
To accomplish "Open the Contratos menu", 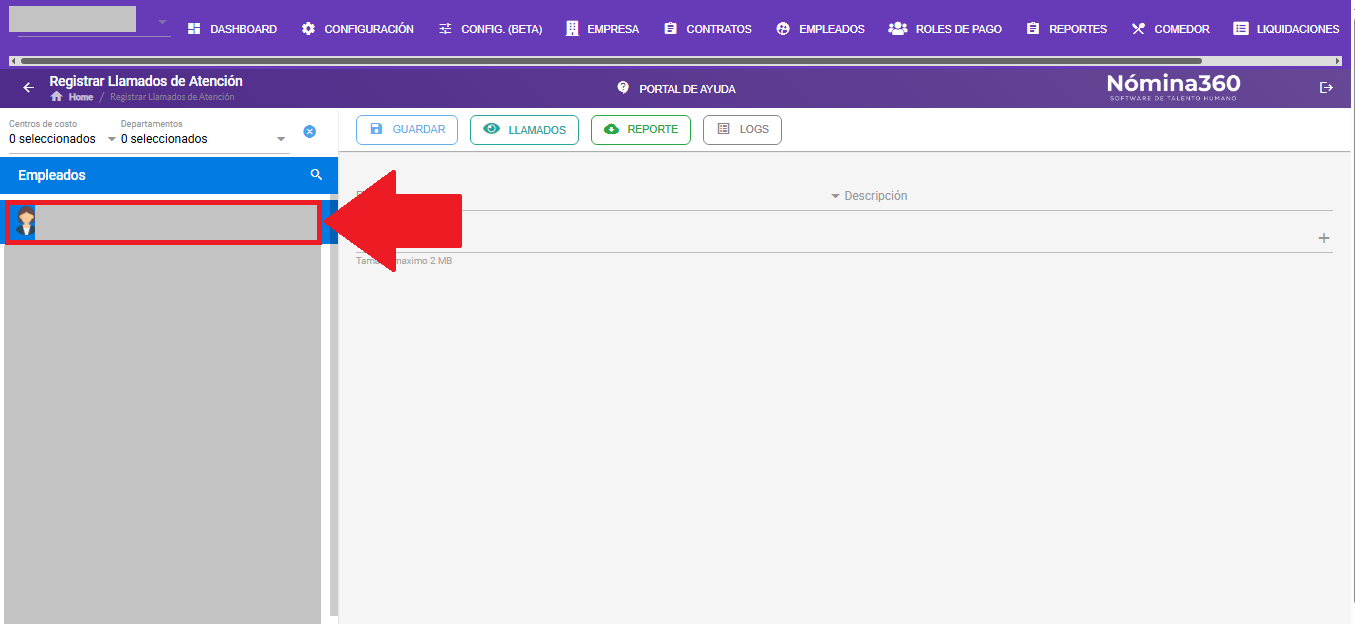I will [708, 29].
